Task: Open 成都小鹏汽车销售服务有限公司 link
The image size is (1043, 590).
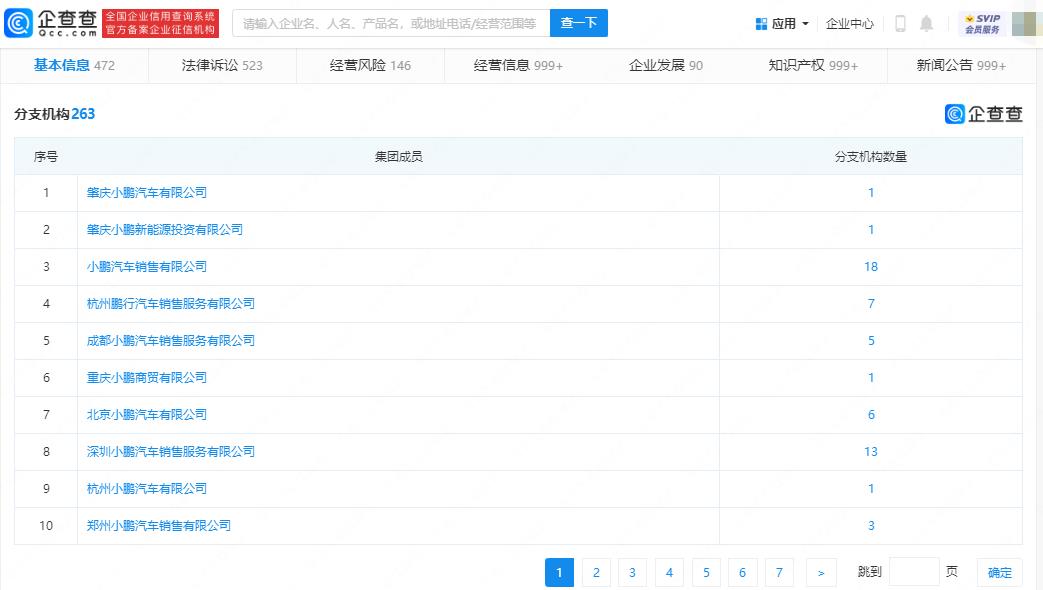Action: 170,341
